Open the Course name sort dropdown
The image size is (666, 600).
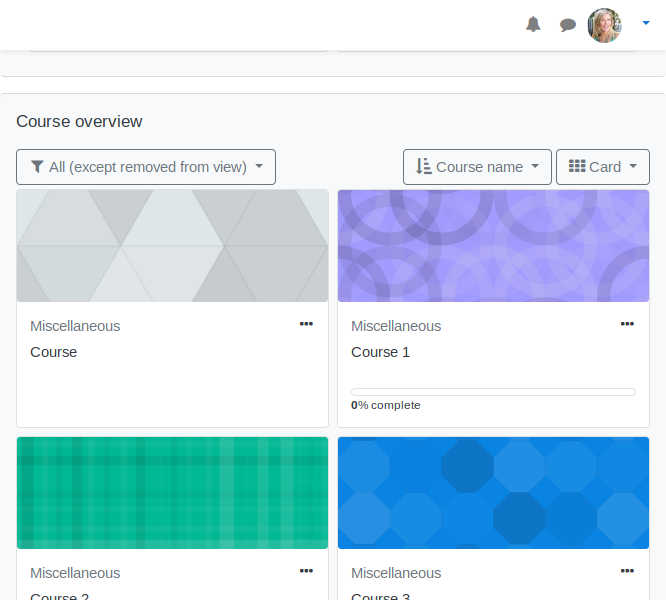477,167
